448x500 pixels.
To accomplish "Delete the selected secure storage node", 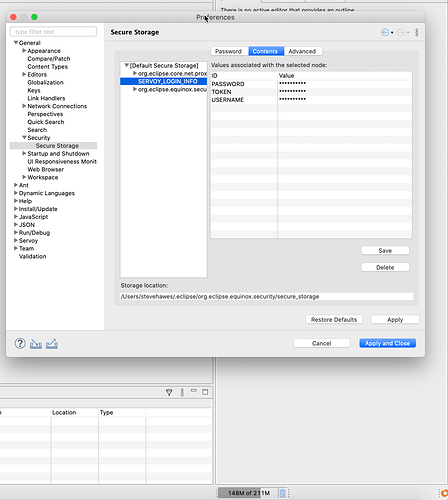I will [x=385, y=267].
